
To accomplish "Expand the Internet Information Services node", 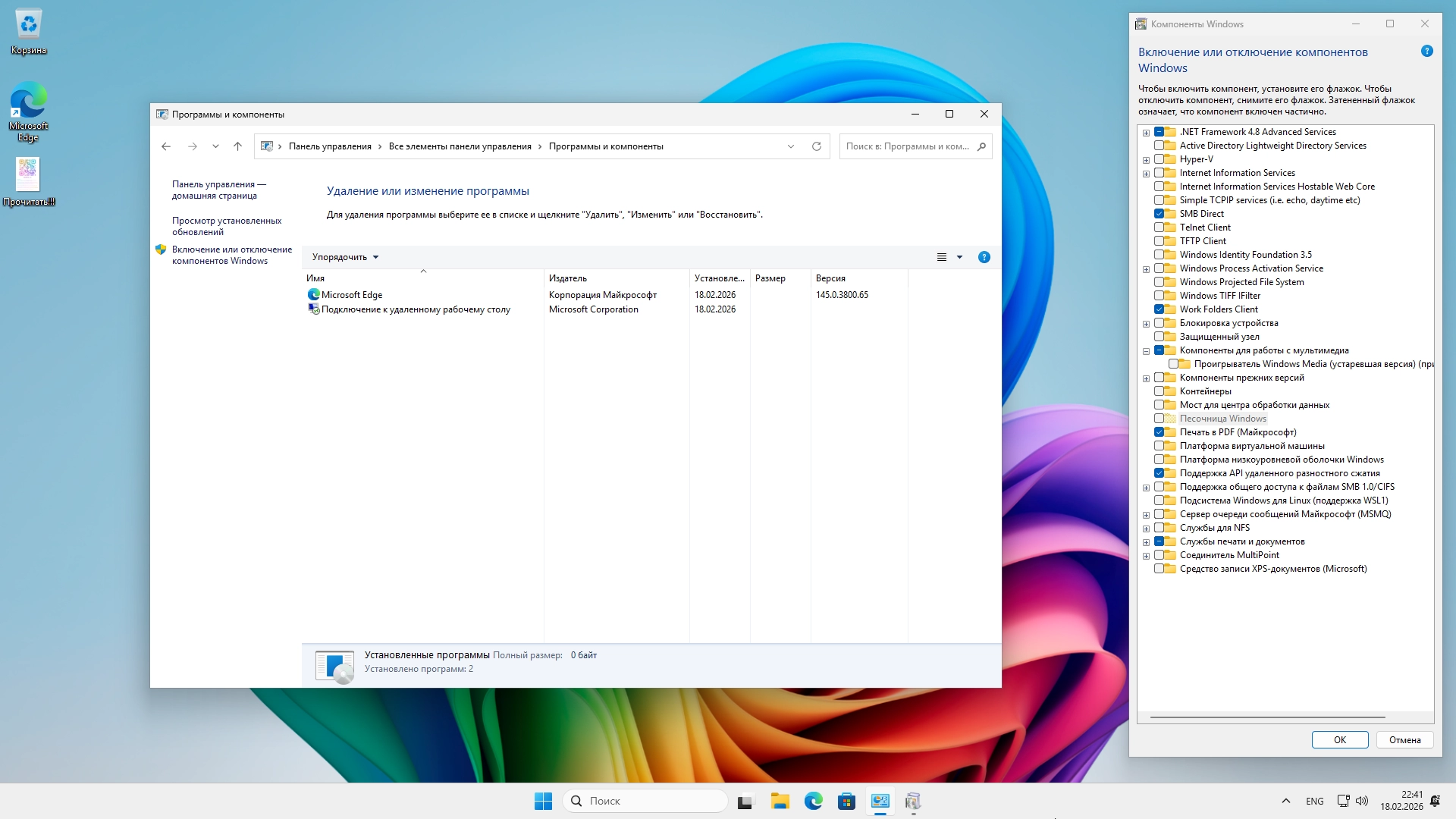I will pyautogui.click(x=1146, y=174).
